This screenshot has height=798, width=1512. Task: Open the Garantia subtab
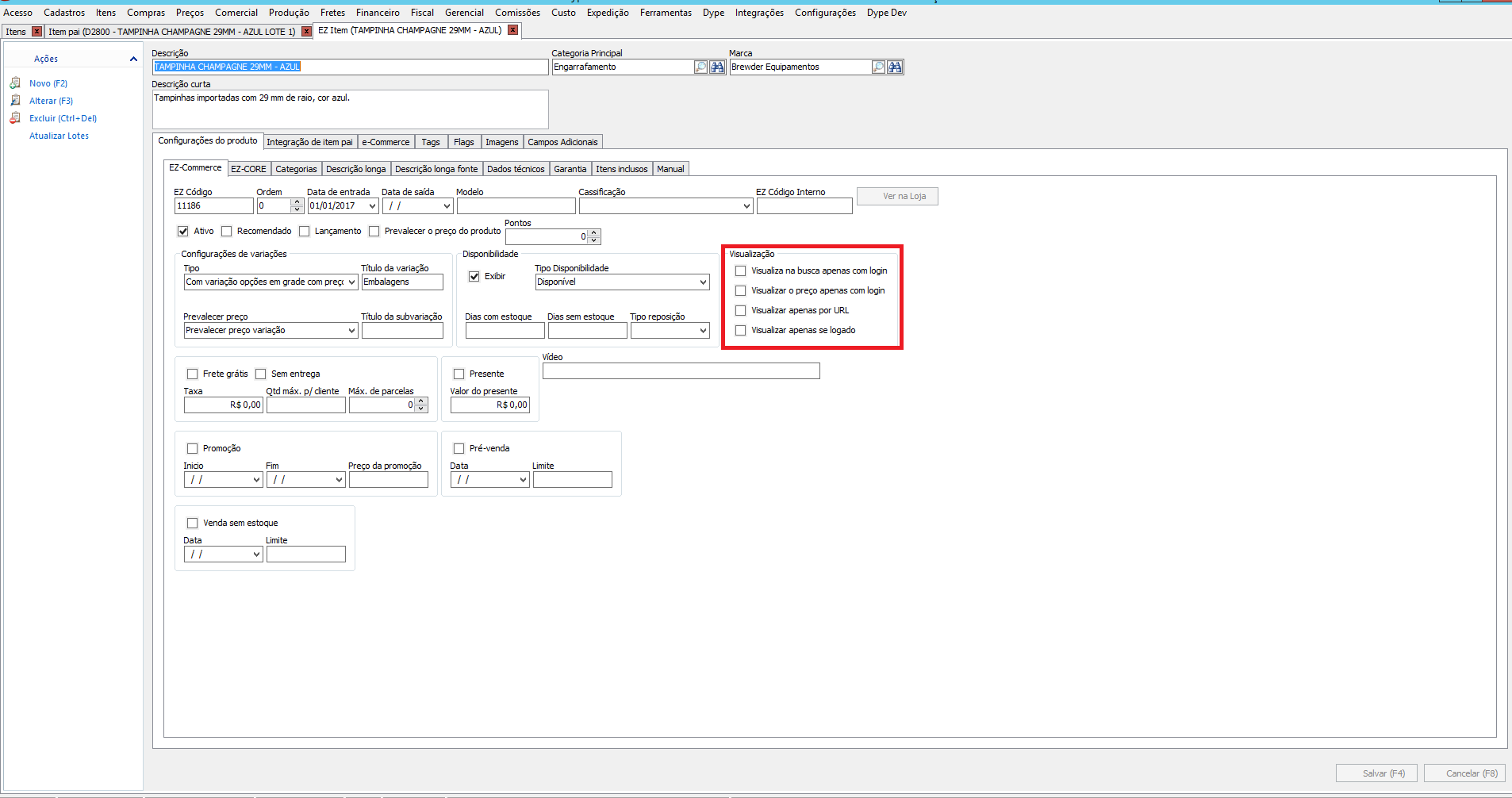click(570, 169)
